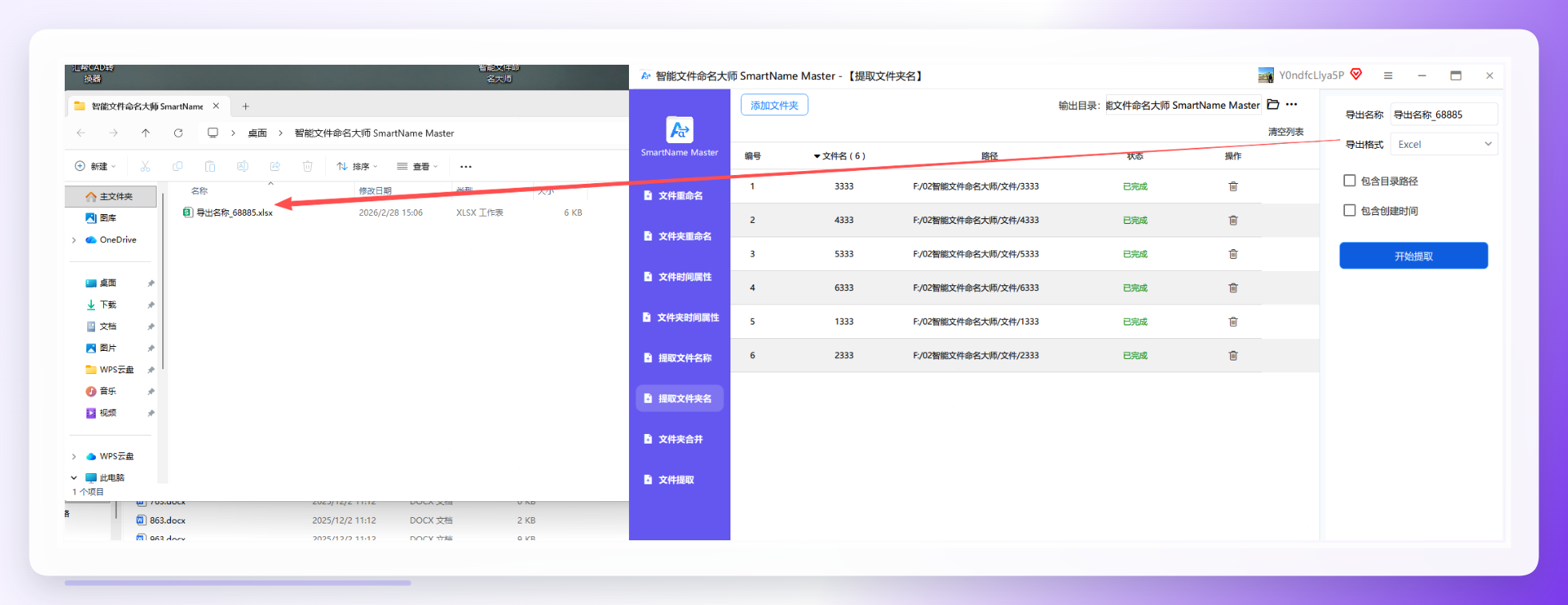Click the Explorer paste icon
Viewport: 1568px width, 605px height.
pos(210,166)
